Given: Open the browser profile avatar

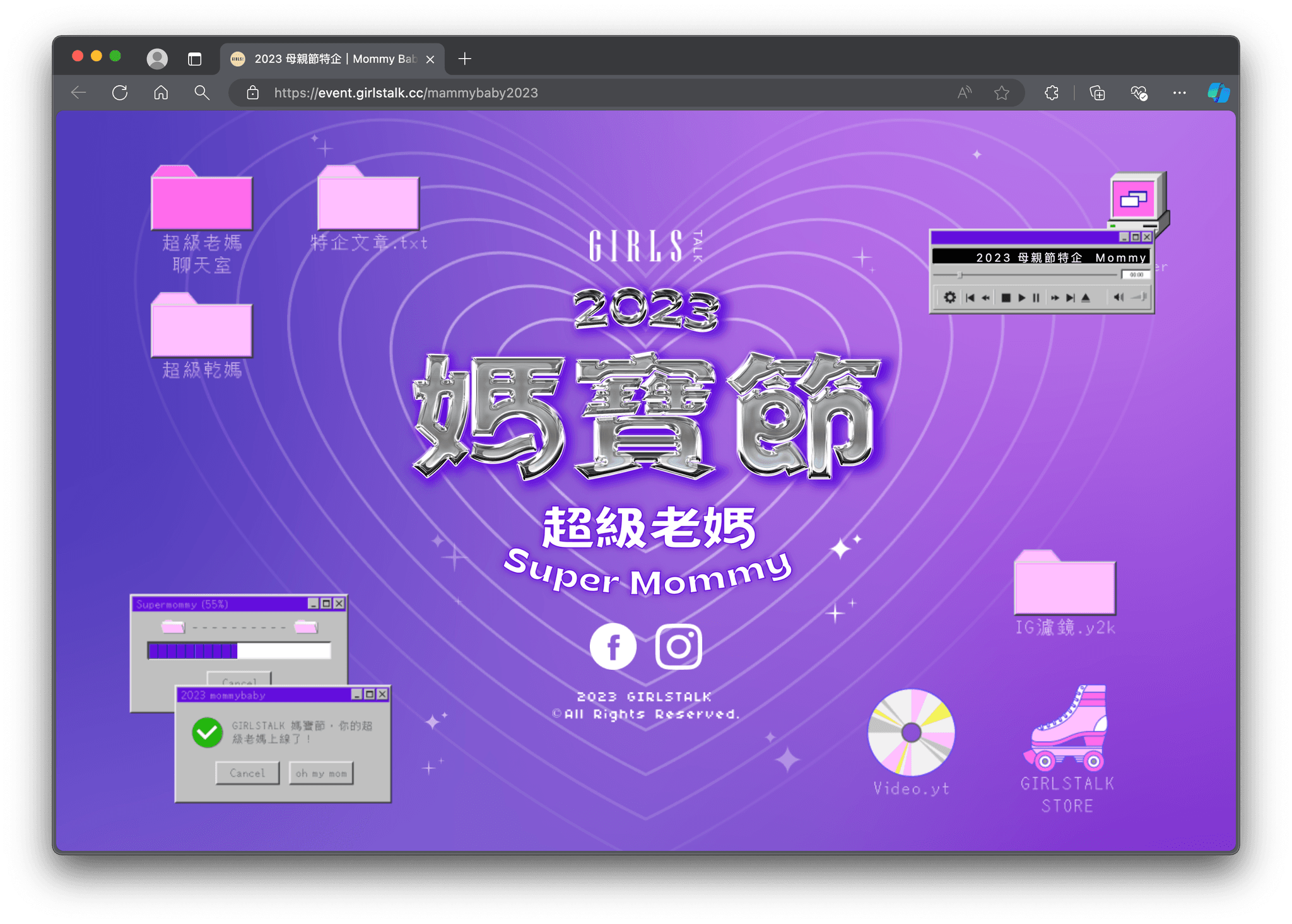Looking at the screenshot, I should pyautogui.click(x=157, y=59).
